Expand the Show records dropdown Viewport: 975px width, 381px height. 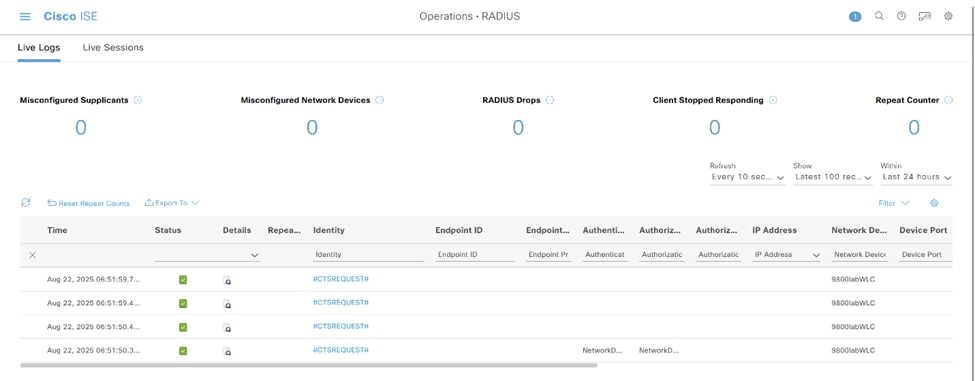click(833, 177)
